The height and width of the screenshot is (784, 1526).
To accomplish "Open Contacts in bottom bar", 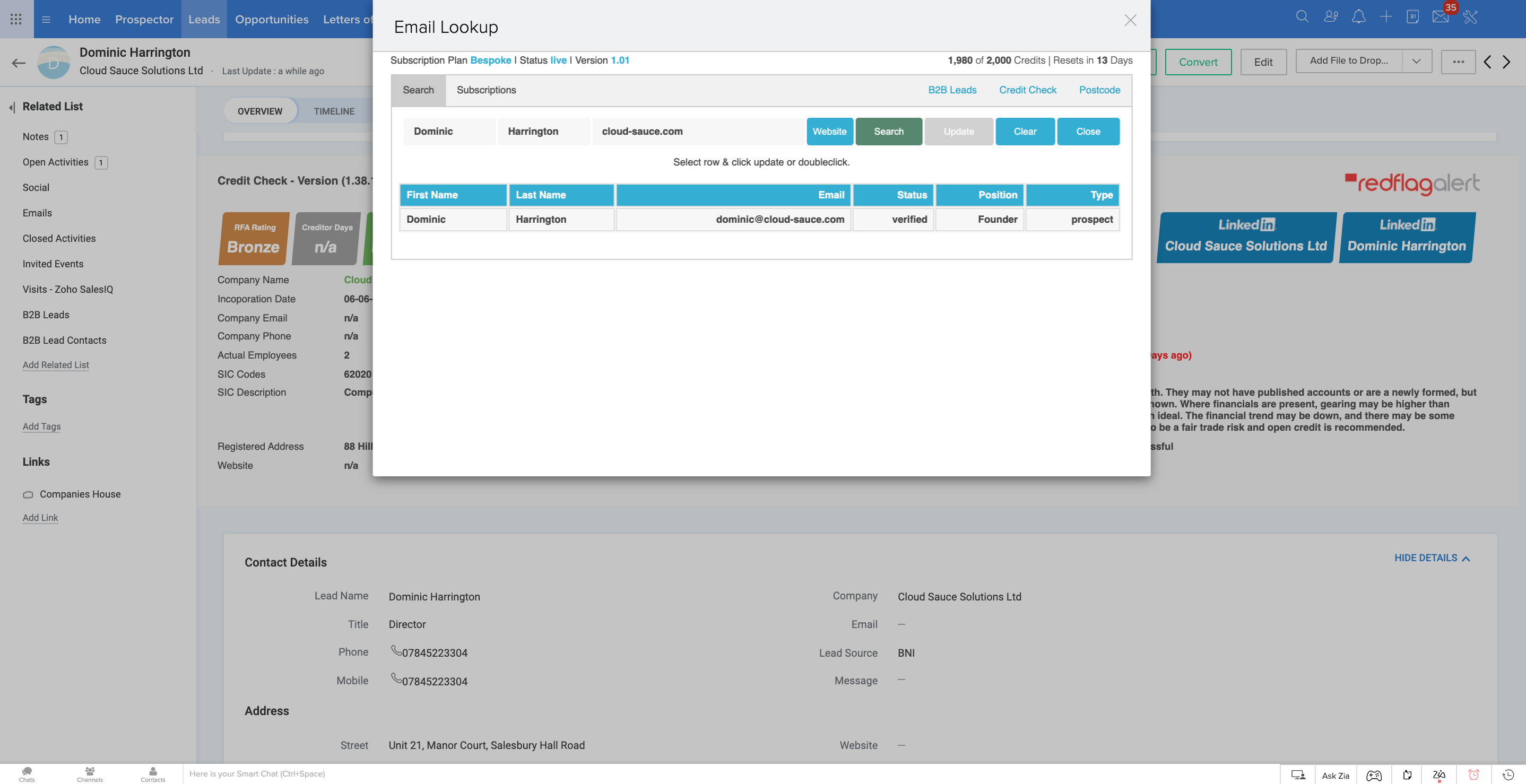I will coord(153,774).
